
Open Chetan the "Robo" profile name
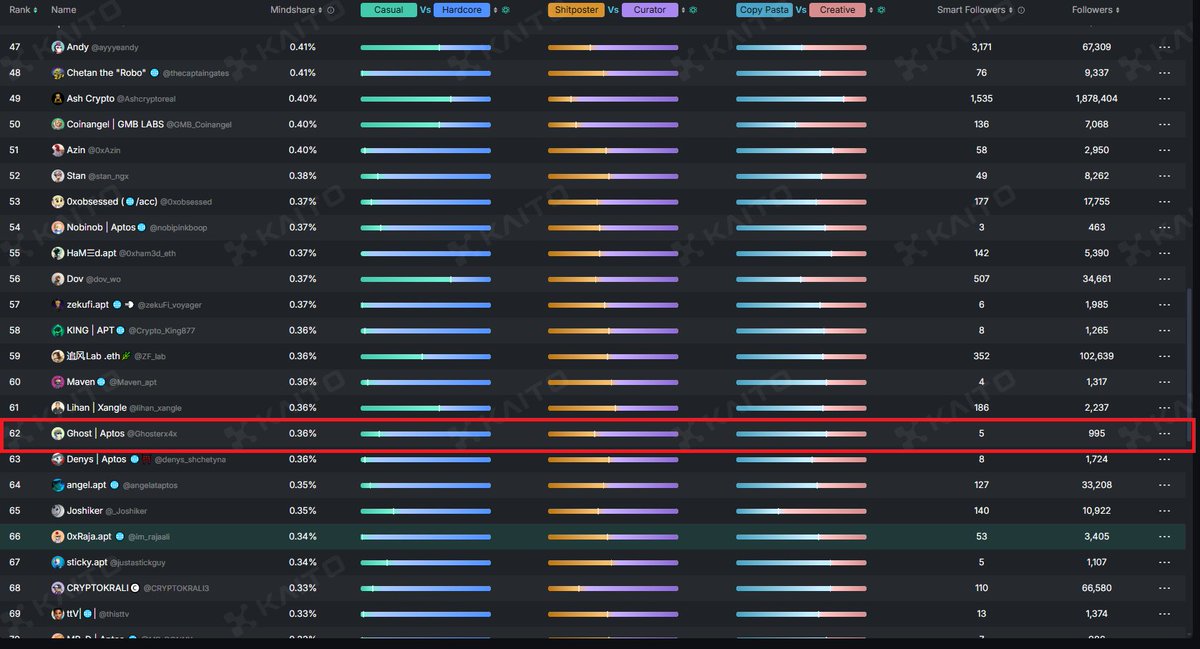(x=107, y=73)
